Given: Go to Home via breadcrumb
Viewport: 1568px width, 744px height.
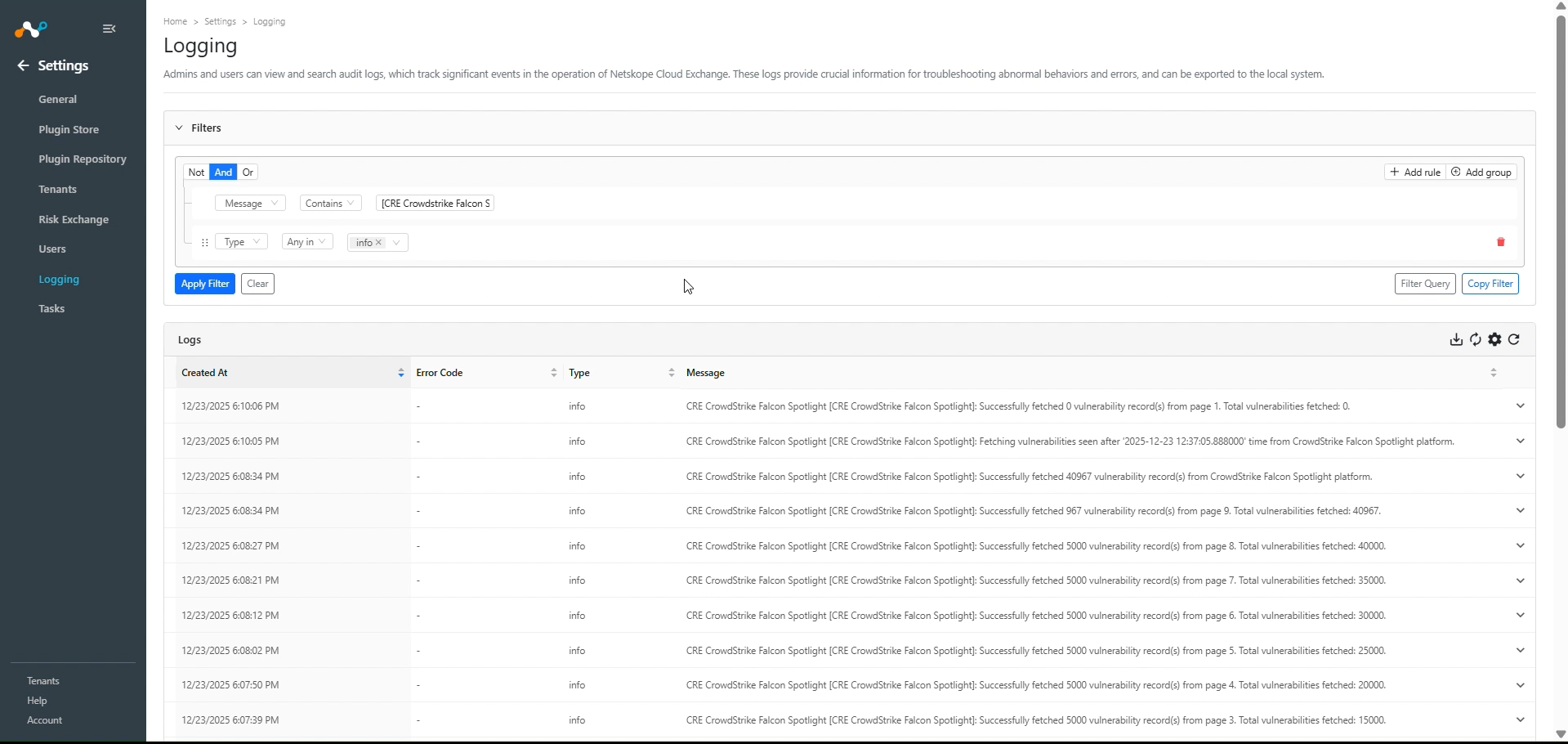Looking at the screenshot, I should tap(176, 22).
